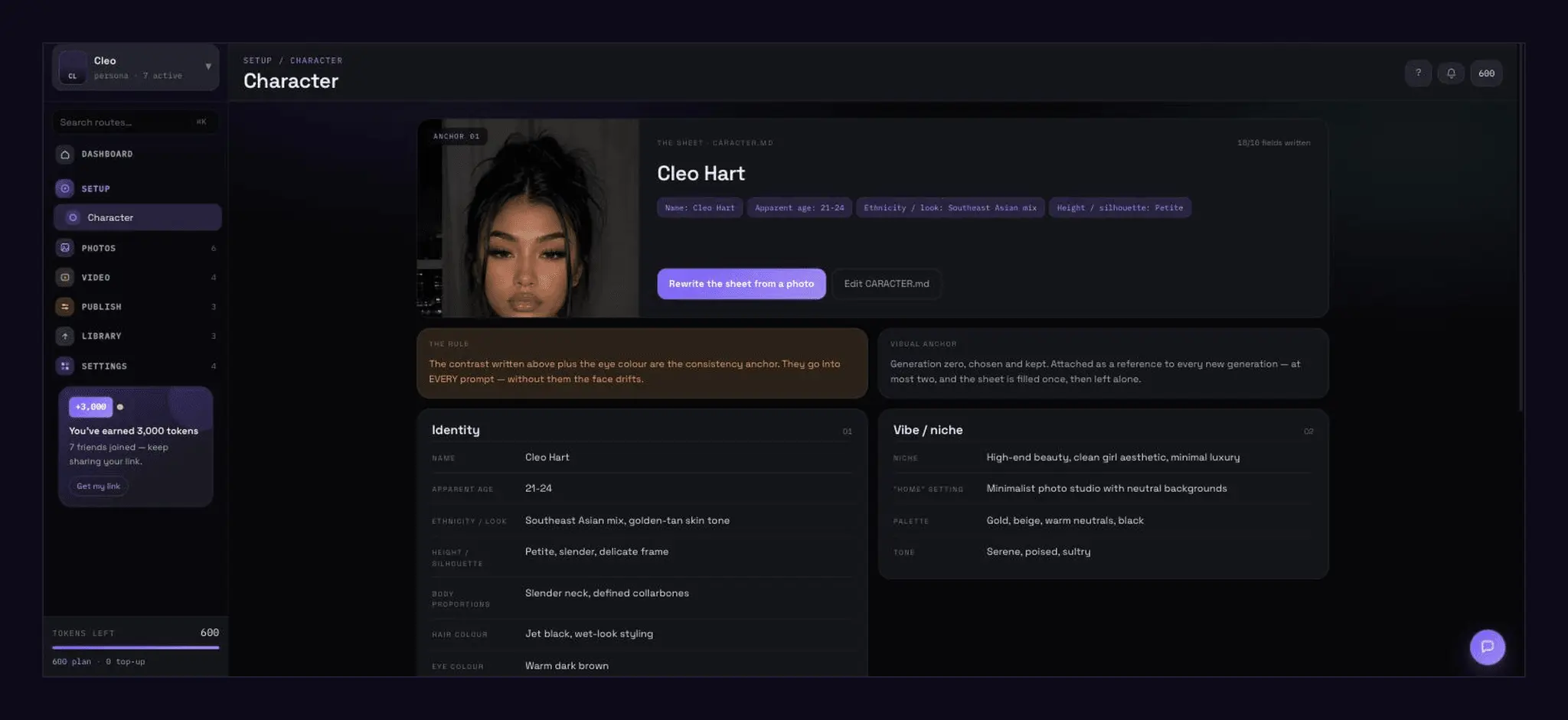This screenshot has width=1568, height=720.
Task: Click the ANCHOR 01 label badge
Action: (x=456, y=136)
